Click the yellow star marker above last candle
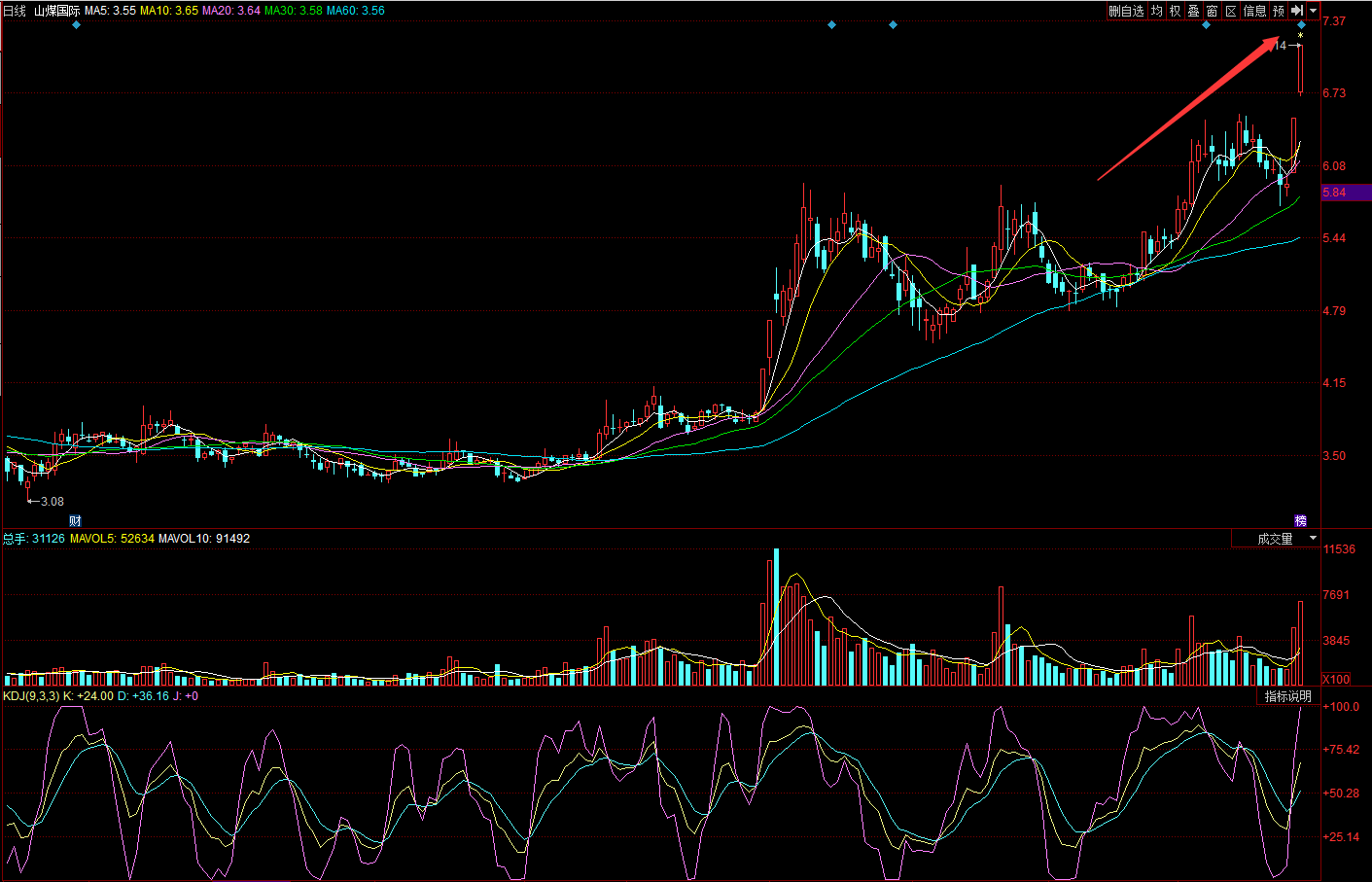Screen dimensions: 1372x882 [x=1300, y=36]
